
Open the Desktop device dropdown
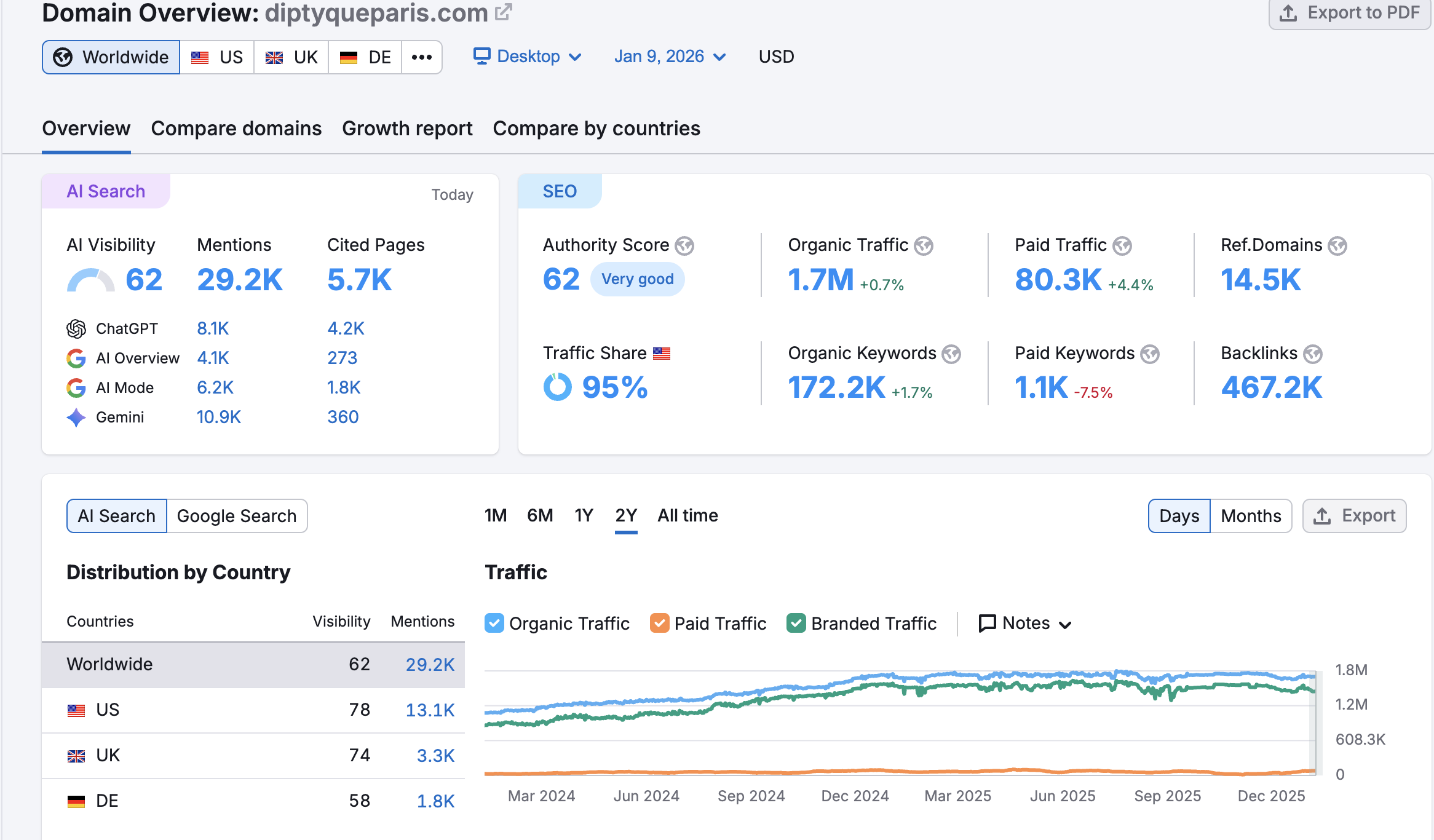point(528,57)
